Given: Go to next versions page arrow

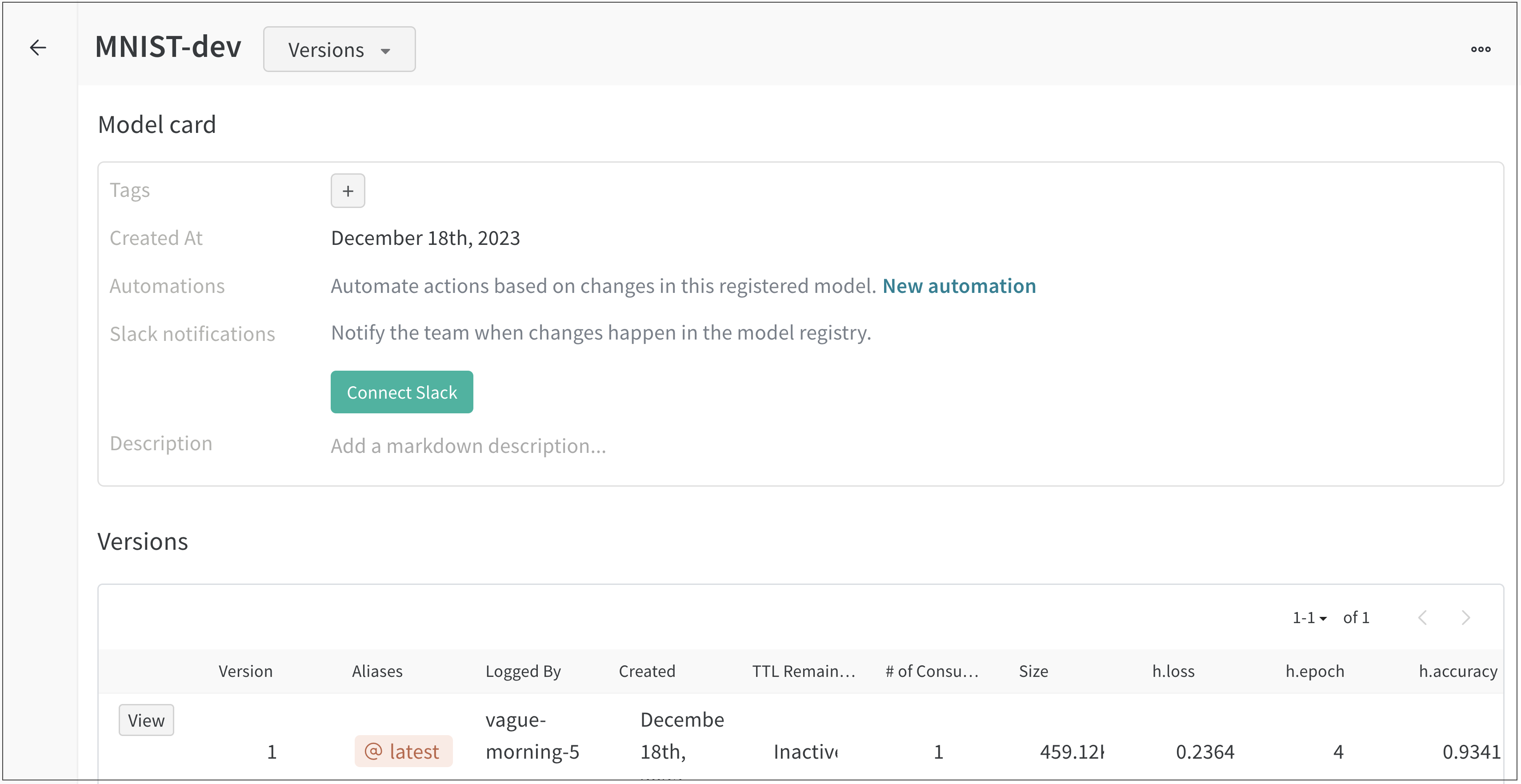Looking at the screenshot, I should click(1465, 617).
